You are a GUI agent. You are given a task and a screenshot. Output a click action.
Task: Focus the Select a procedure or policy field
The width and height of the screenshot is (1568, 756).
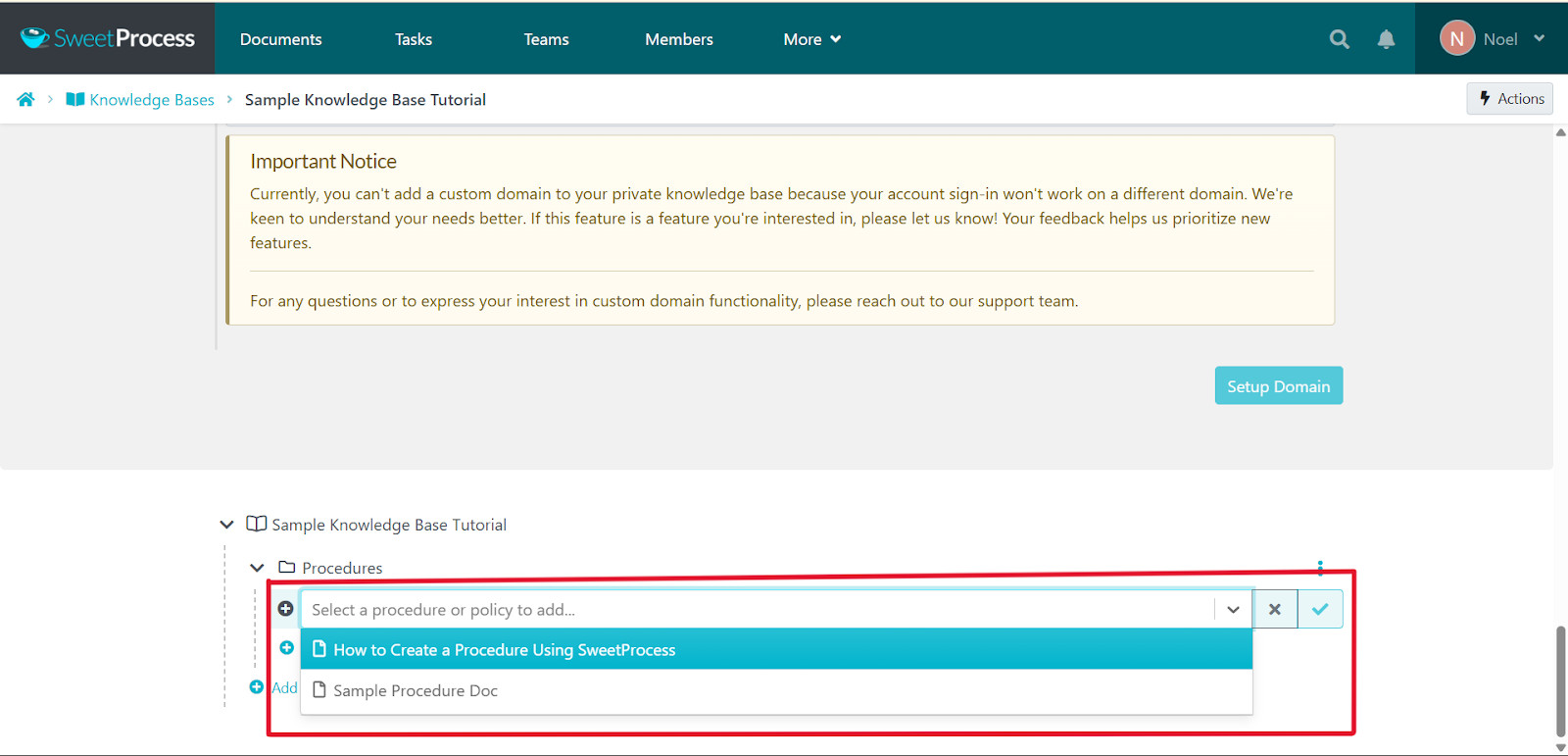click(758, 609)
